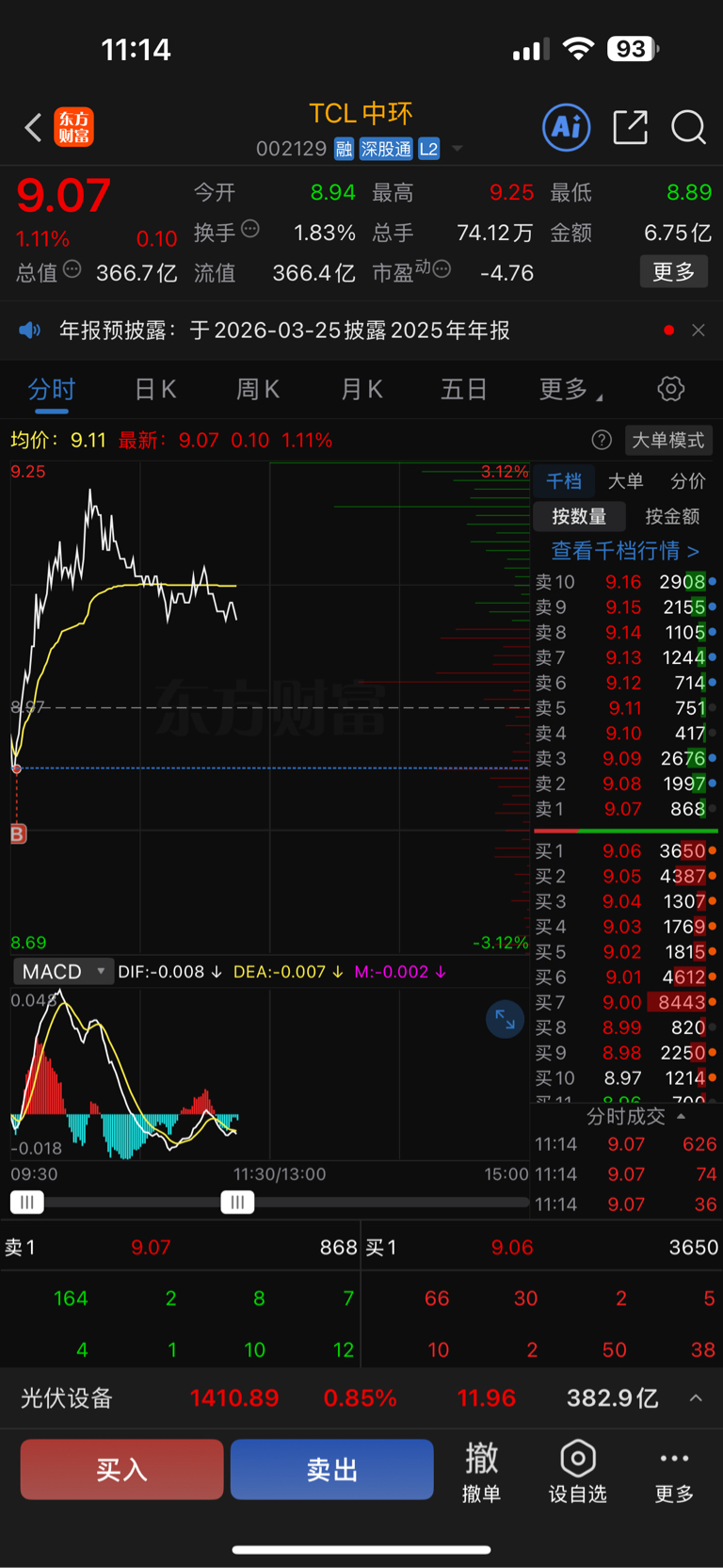Viewport: 723px width, 1568px height.
Task: Open the MACD indicator dropdown
Action: 62,971
